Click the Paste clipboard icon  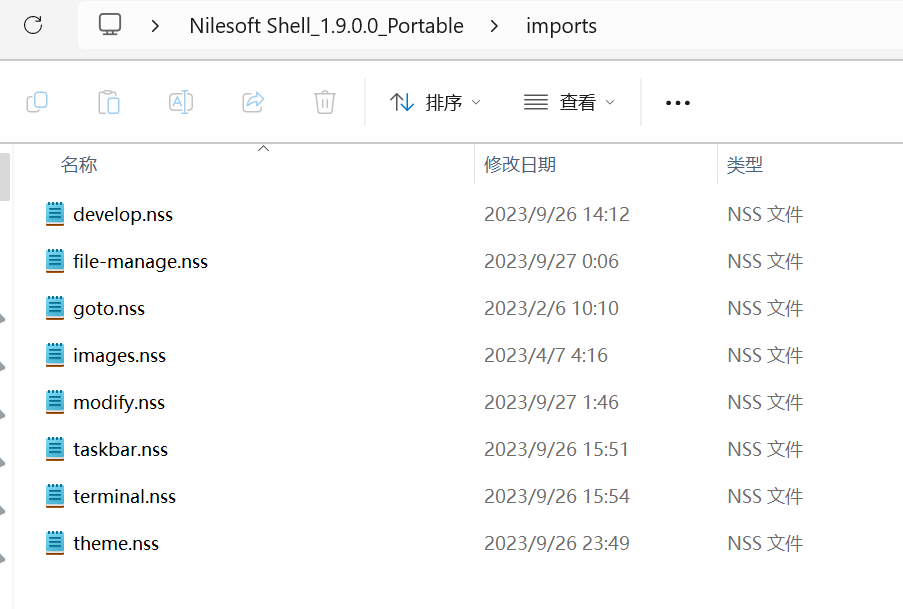coord(109,102)
